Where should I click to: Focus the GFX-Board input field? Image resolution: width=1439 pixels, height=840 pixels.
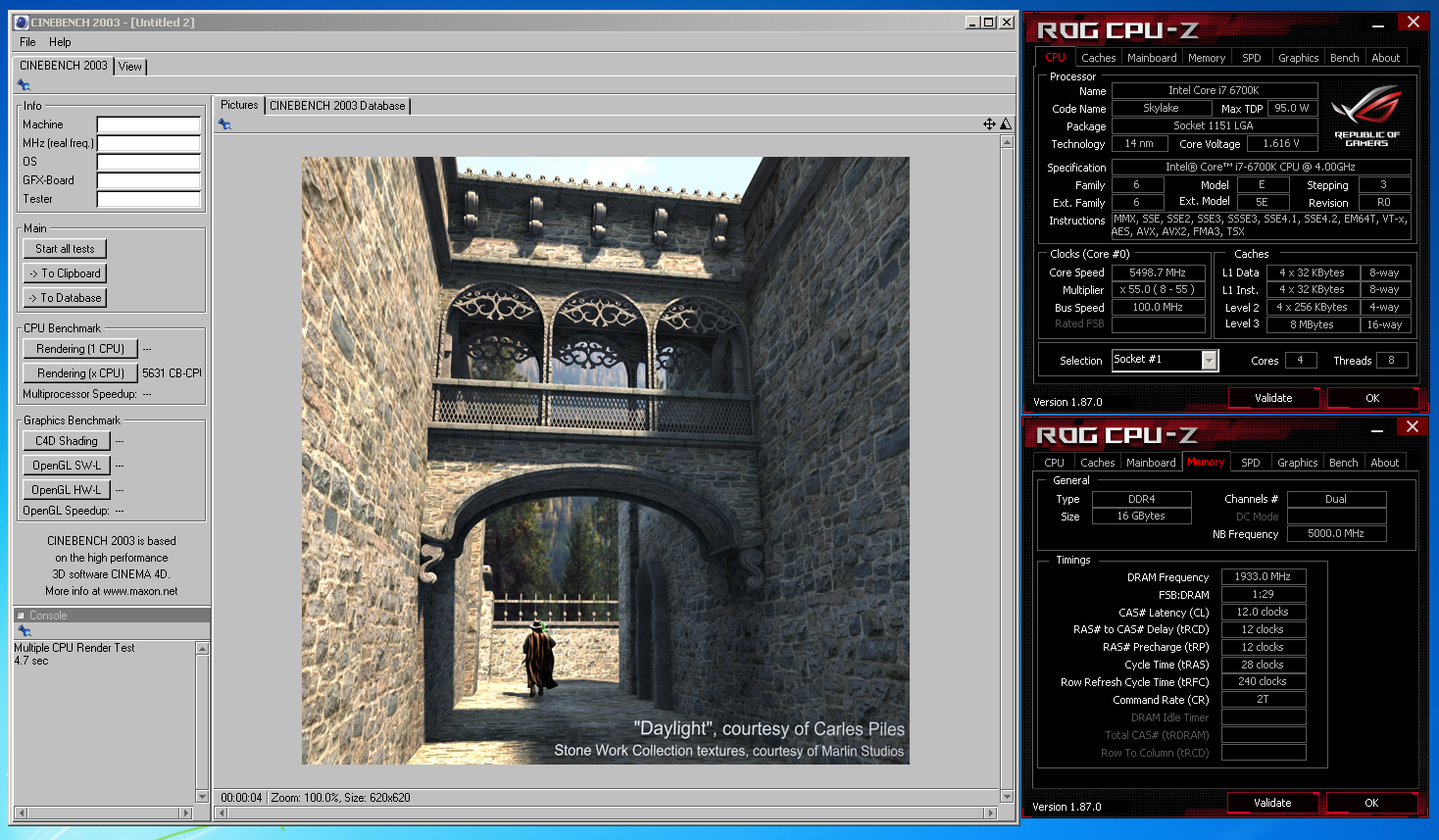[x=149, y=180]
